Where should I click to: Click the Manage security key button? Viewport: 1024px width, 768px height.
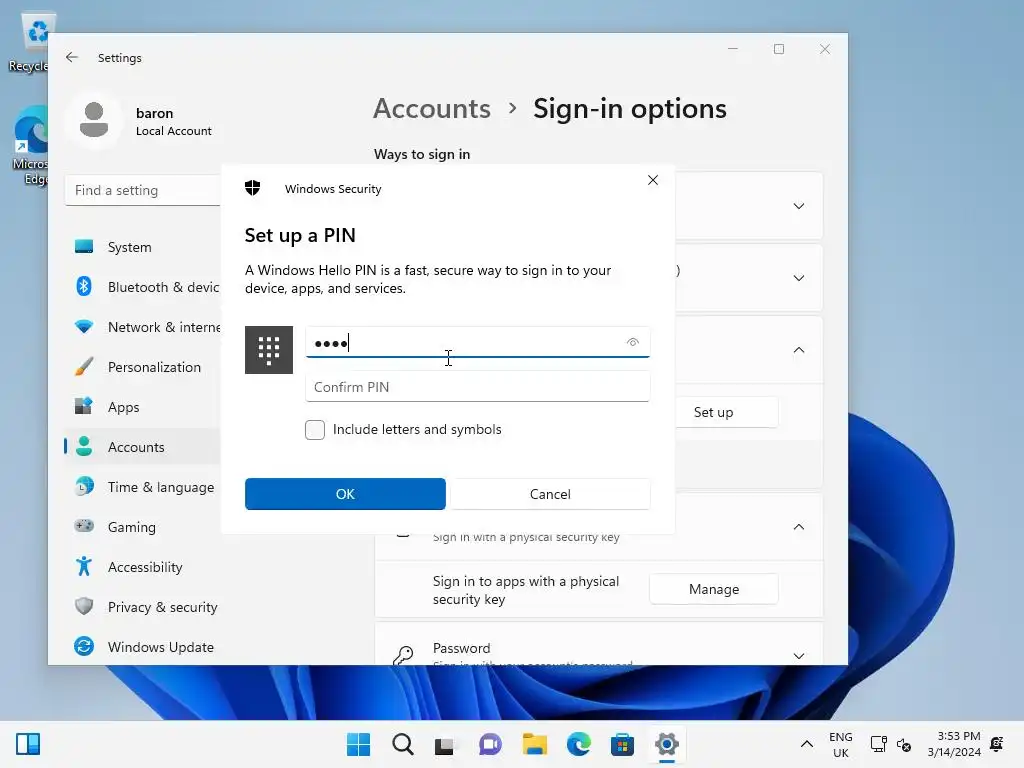[714, 589]
